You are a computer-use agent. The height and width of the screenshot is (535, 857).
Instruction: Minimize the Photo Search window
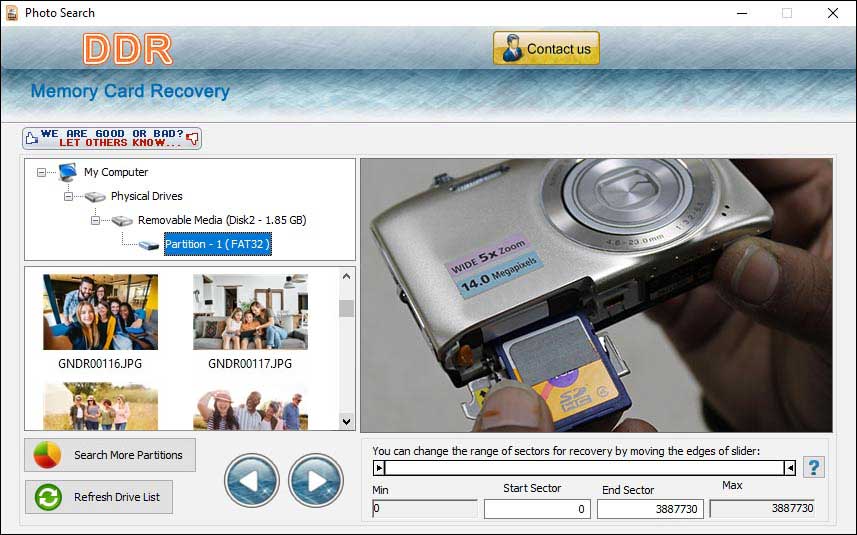point(742,13)
